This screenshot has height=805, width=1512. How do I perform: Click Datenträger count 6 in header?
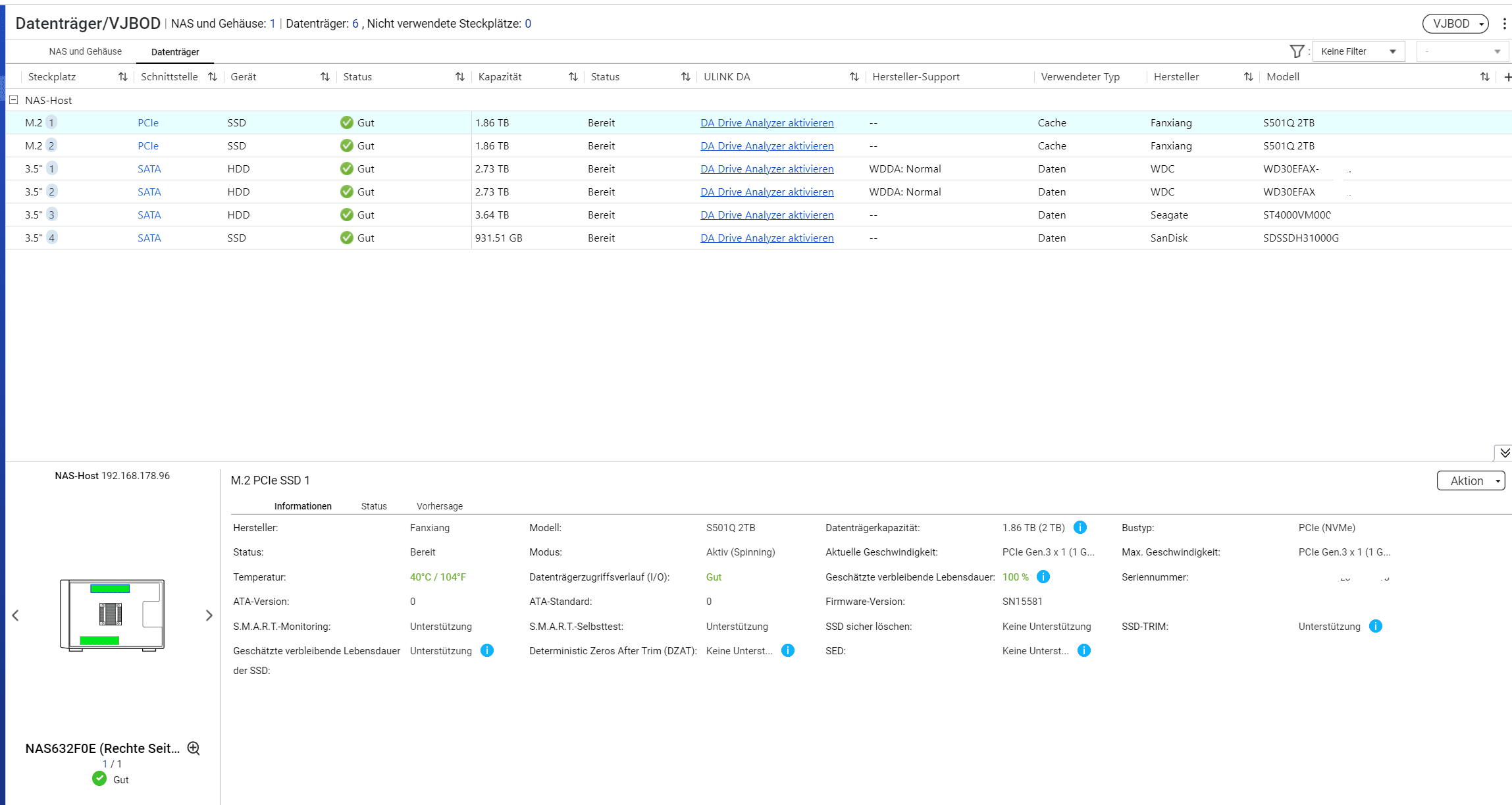click(x=355, y=24)
